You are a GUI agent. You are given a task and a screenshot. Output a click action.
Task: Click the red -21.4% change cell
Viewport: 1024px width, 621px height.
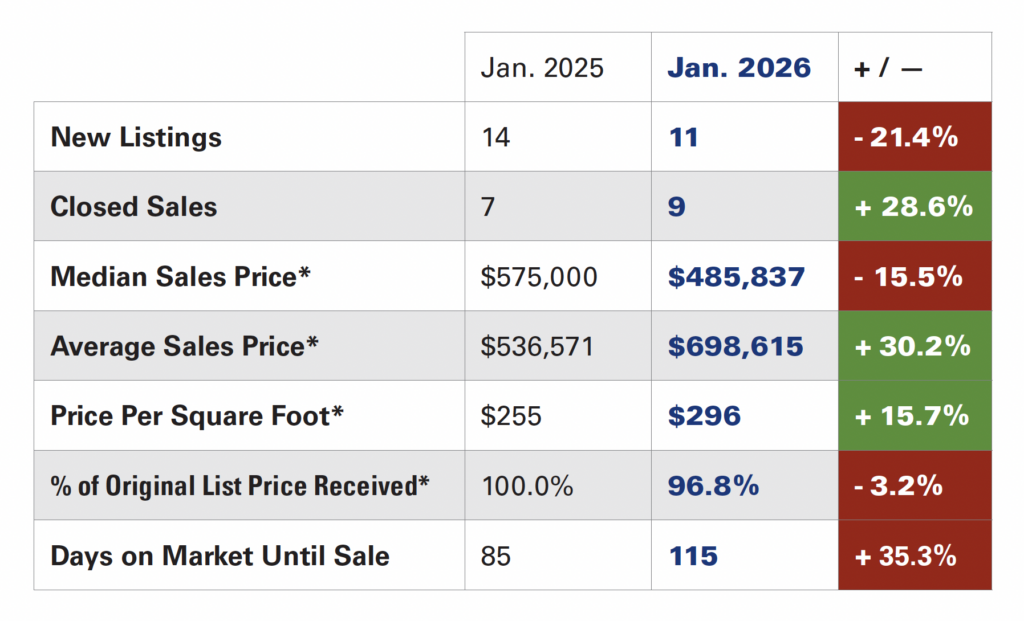click(914, 137)
